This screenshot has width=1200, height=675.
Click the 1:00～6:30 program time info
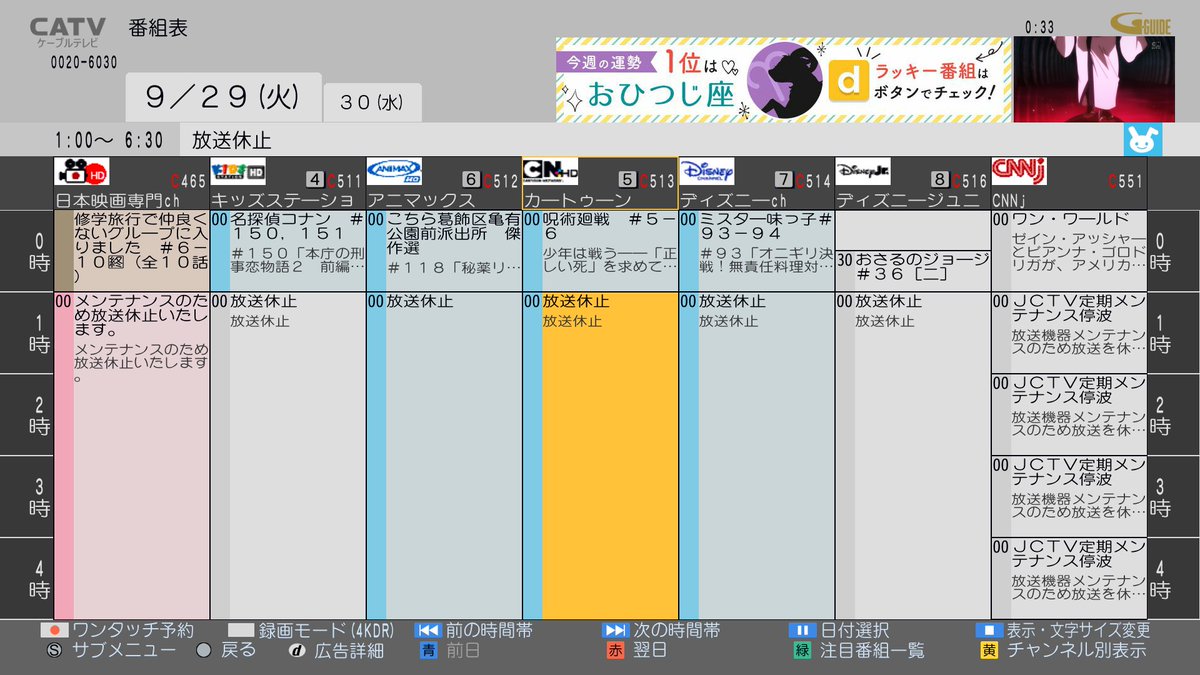[x=109, y=140]
